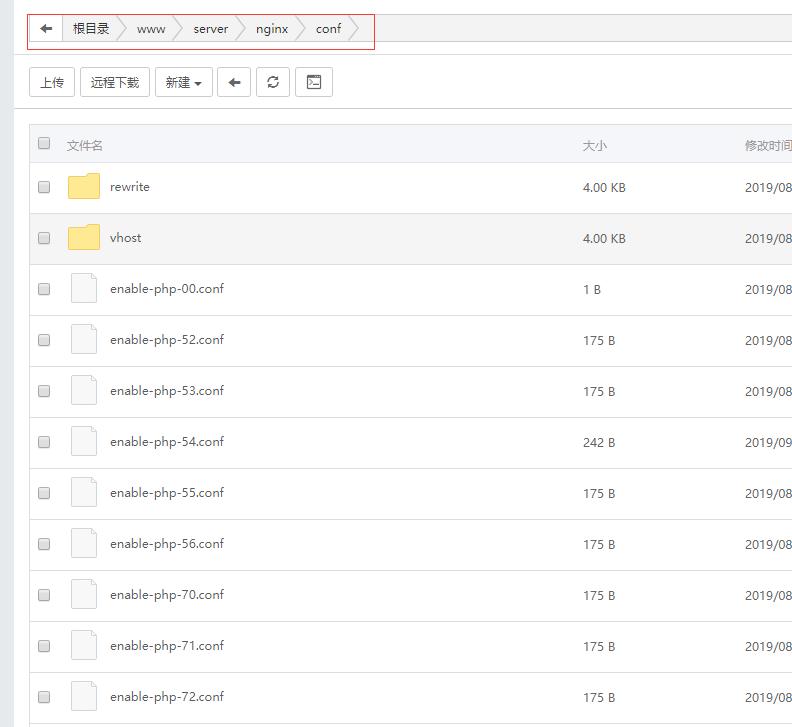The height and width of the screenshot is (727, 792).
Task: Sort by 文件名 column header
Action: point(85,146)
